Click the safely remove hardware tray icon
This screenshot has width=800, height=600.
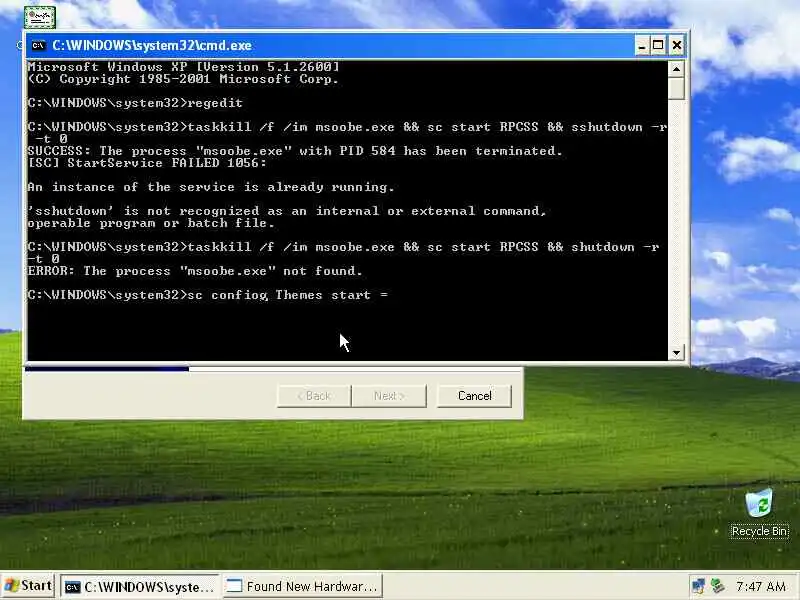(x=718, y=586)
